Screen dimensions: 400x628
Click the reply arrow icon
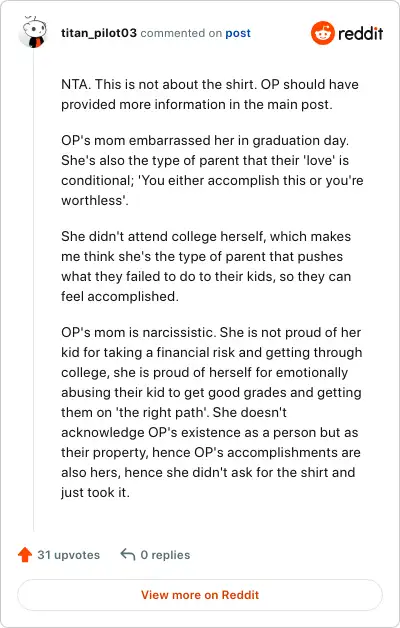click(x=128, y=555)
